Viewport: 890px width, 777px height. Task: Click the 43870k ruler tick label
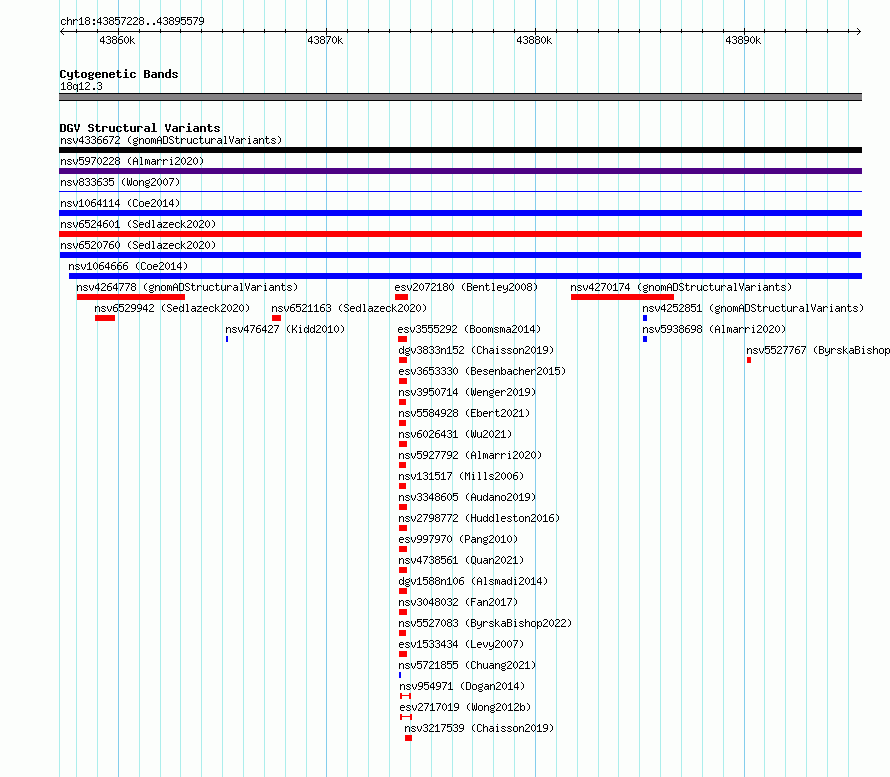[x=325, y=40]
